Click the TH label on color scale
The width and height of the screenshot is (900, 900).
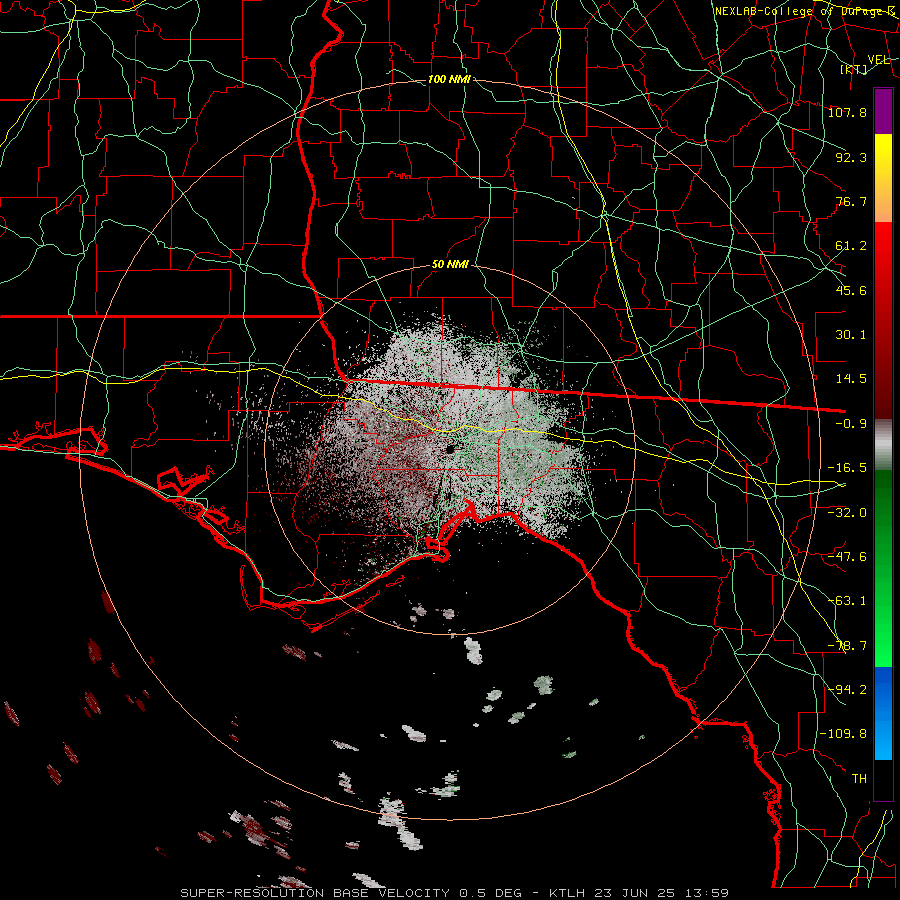click(859, 779)
